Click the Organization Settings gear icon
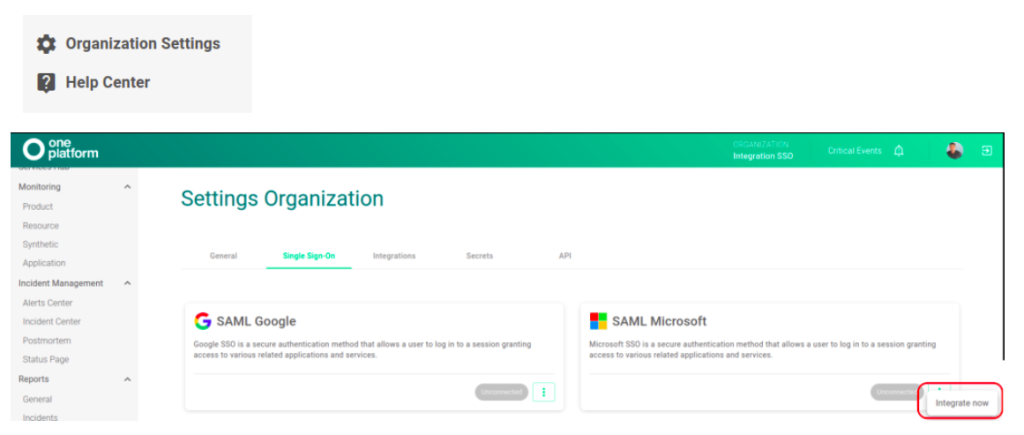The image size is (1024, 435). pyautogui.click(x=46, y=44)
